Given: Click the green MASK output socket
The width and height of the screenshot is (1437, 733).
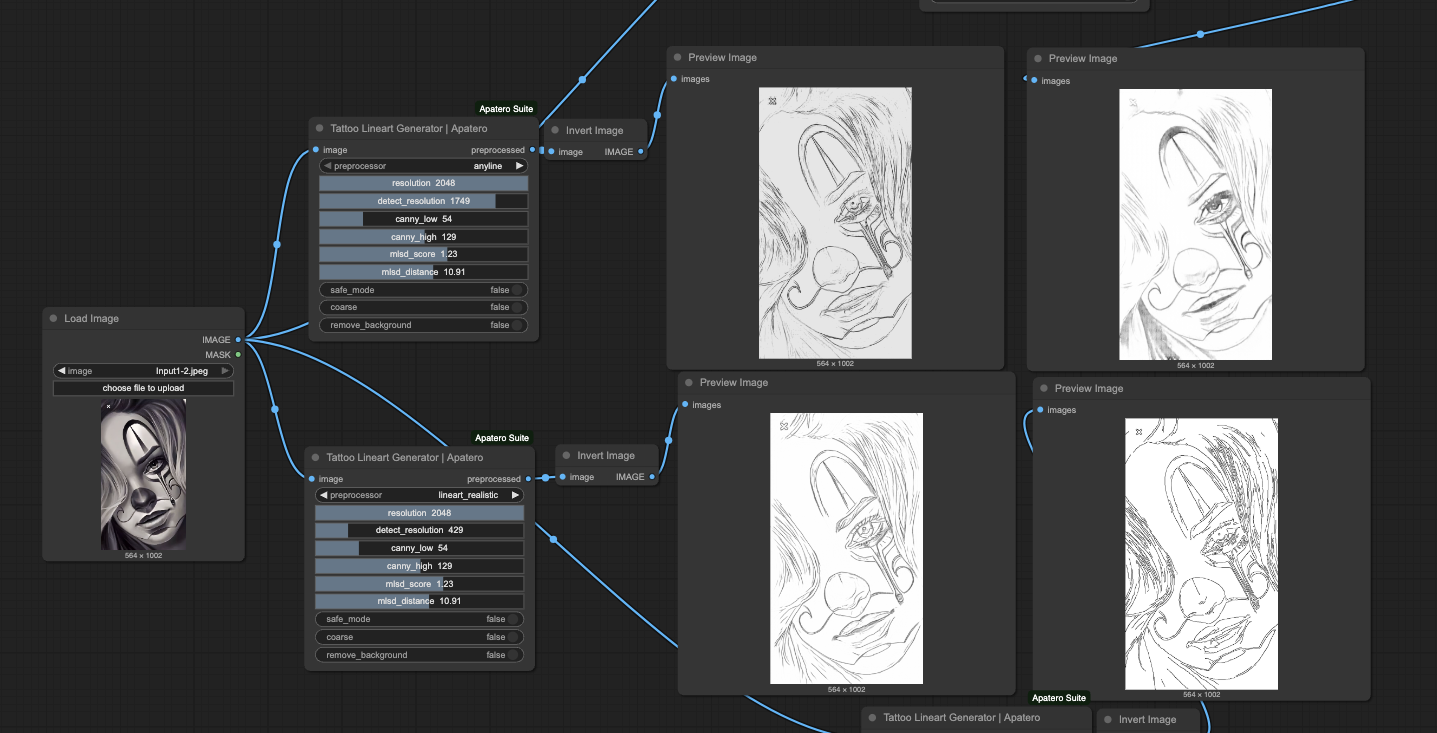Looking at the screenshot, I should [238, 354].
